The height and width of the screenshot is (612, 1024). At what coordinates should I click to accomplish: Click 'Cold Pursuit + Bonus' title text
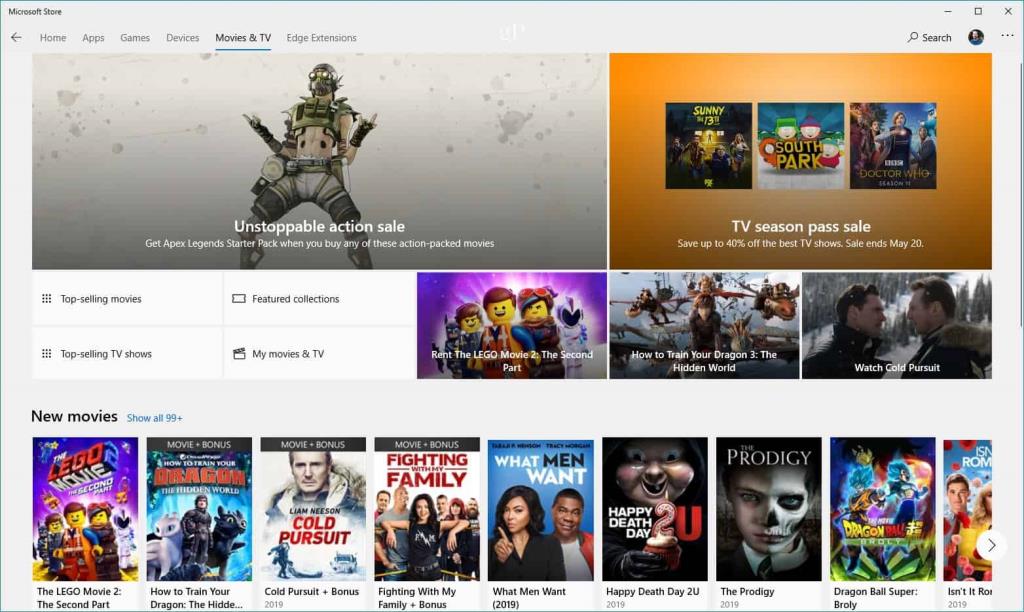pos(312,592)
